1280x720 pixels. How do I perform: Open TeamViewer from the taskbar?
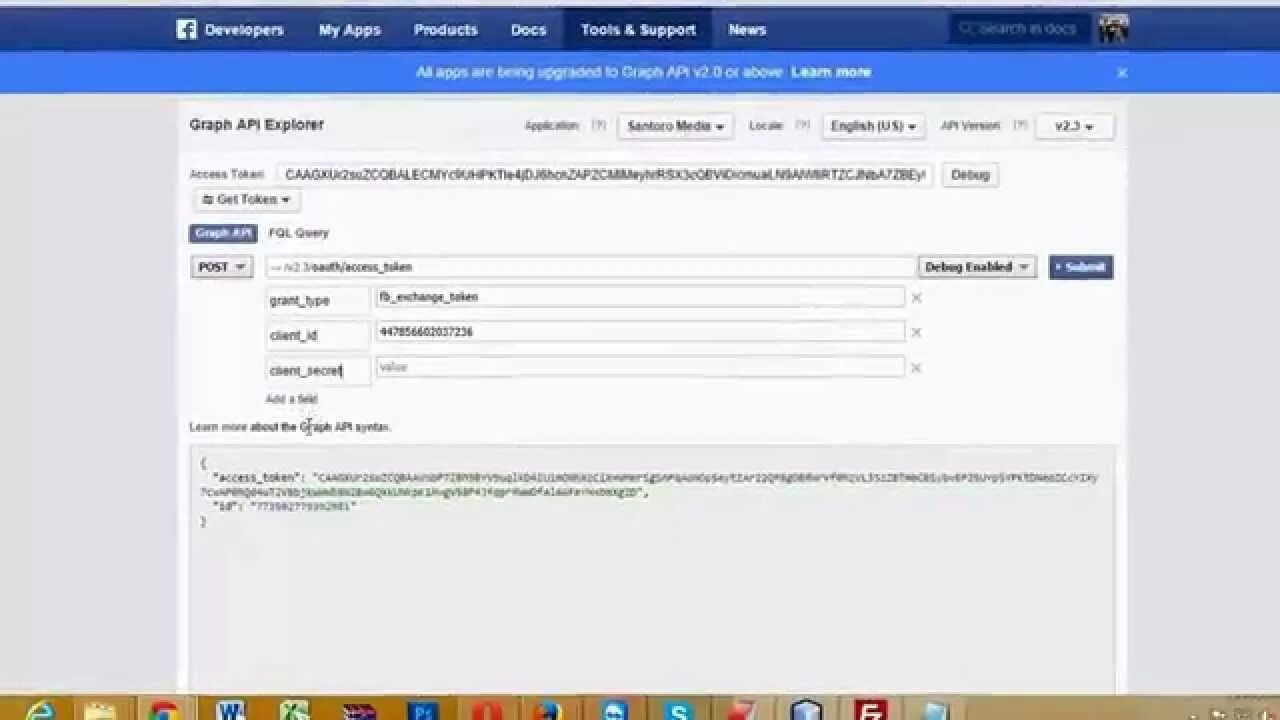coord(614,709)
